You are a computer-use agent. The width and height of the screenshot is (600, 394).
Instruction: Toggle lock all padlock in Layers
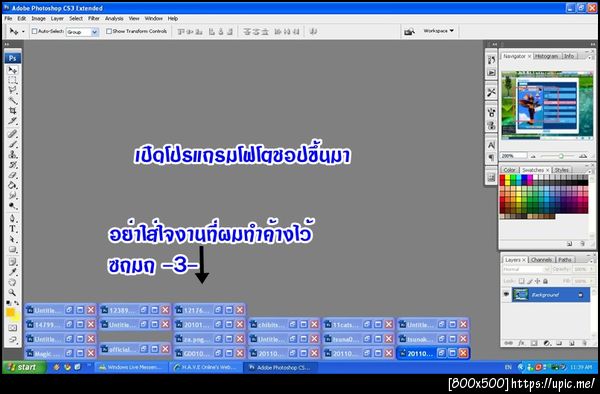point(545,281)
